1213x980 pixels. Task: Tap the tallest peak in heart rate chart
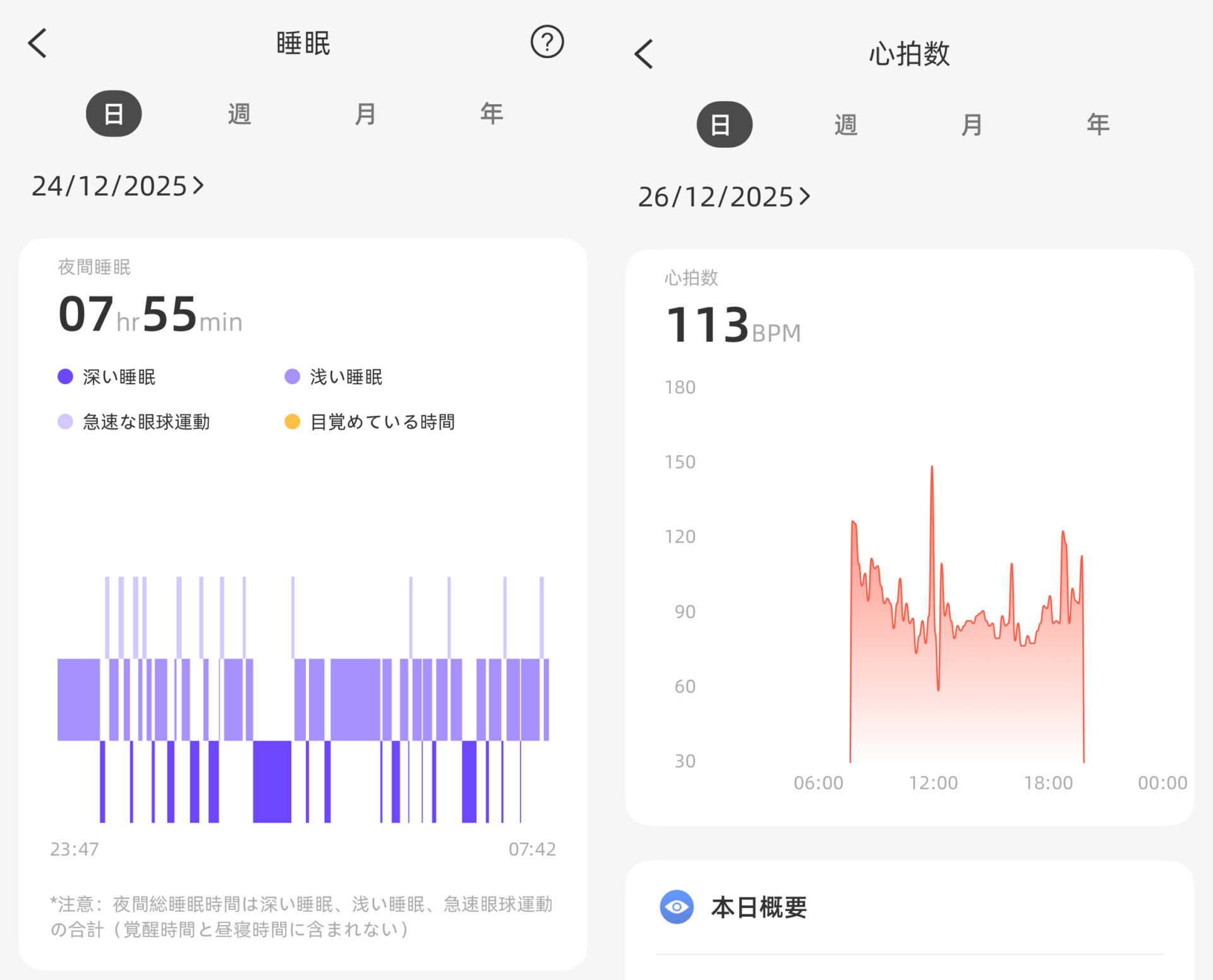tap(932, 469)
